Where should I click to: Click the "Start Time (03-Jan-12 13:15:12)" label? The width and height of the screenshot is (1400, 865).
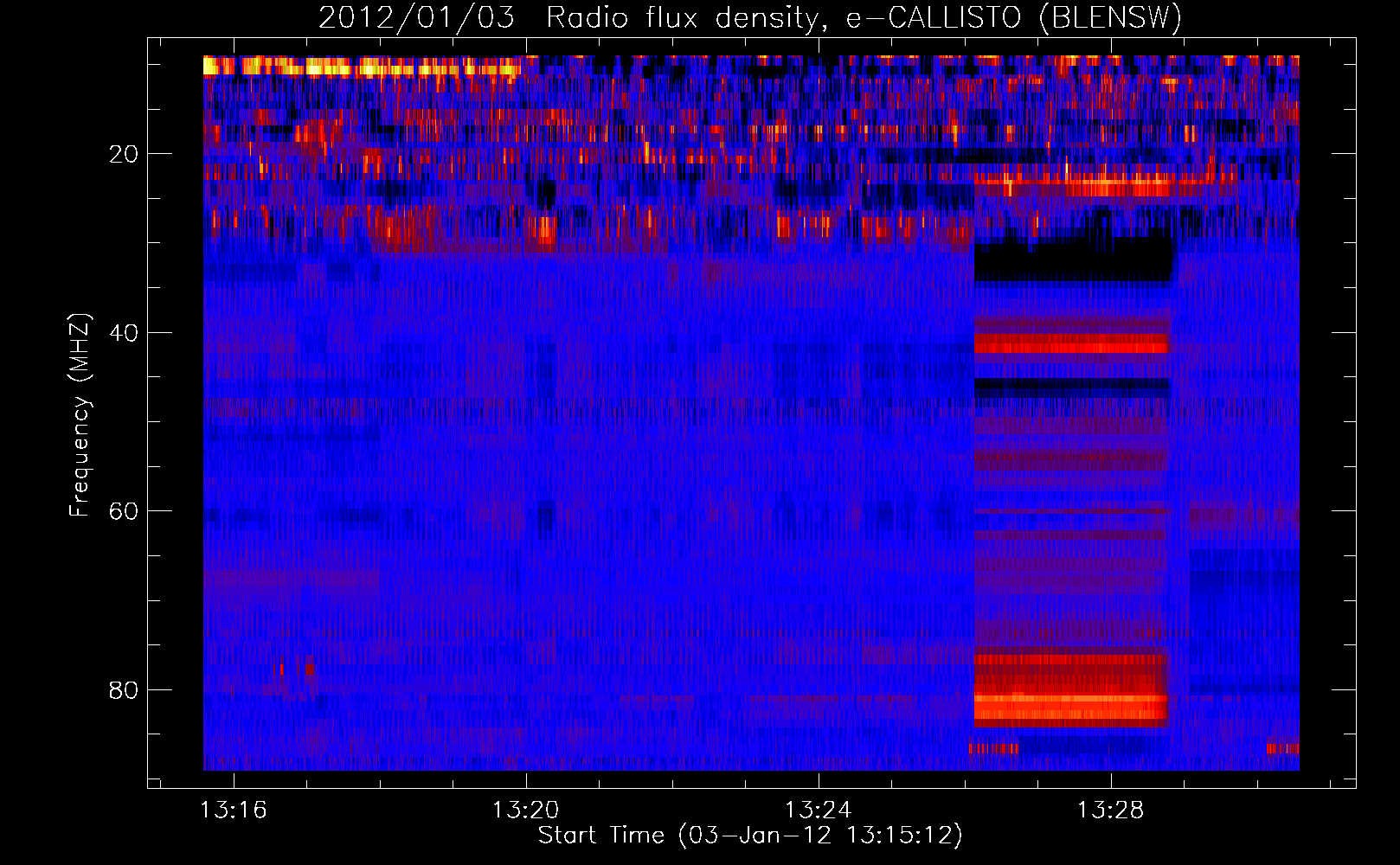[x=750, y=836]
